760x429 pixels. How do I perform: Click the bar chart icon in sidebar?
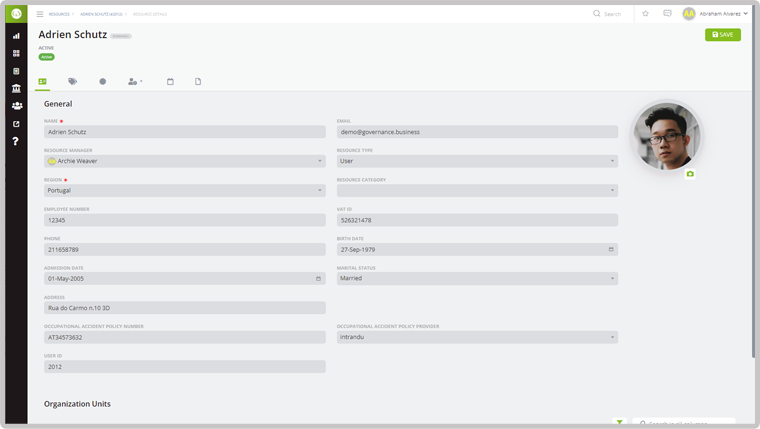[x=16, y=36]
